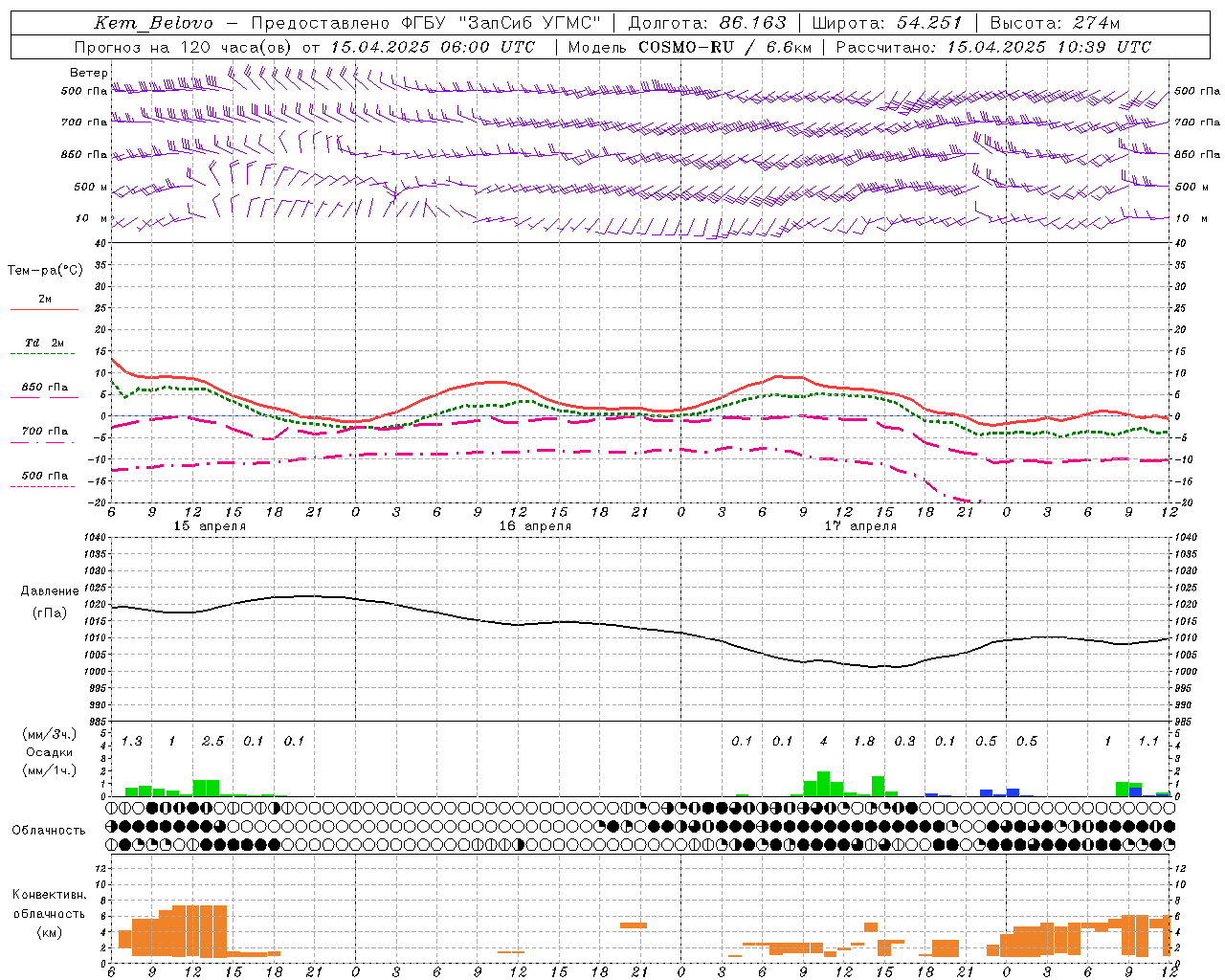Click the 700 гПа entry in temperature legend

click(x=45, y=432)
